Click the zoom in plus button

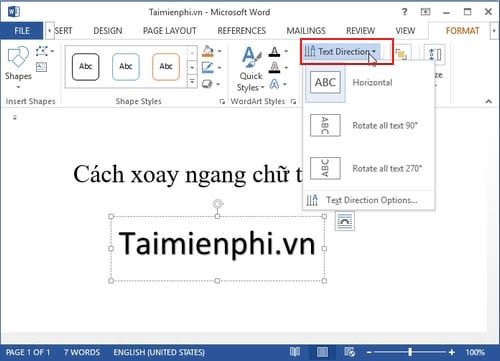(x=452, y=352)
